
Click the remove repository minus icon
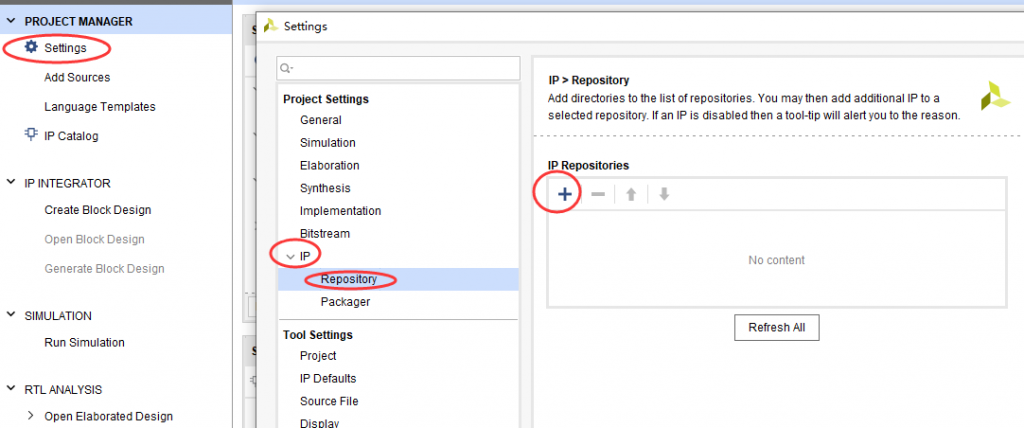(x=598, y=194)
